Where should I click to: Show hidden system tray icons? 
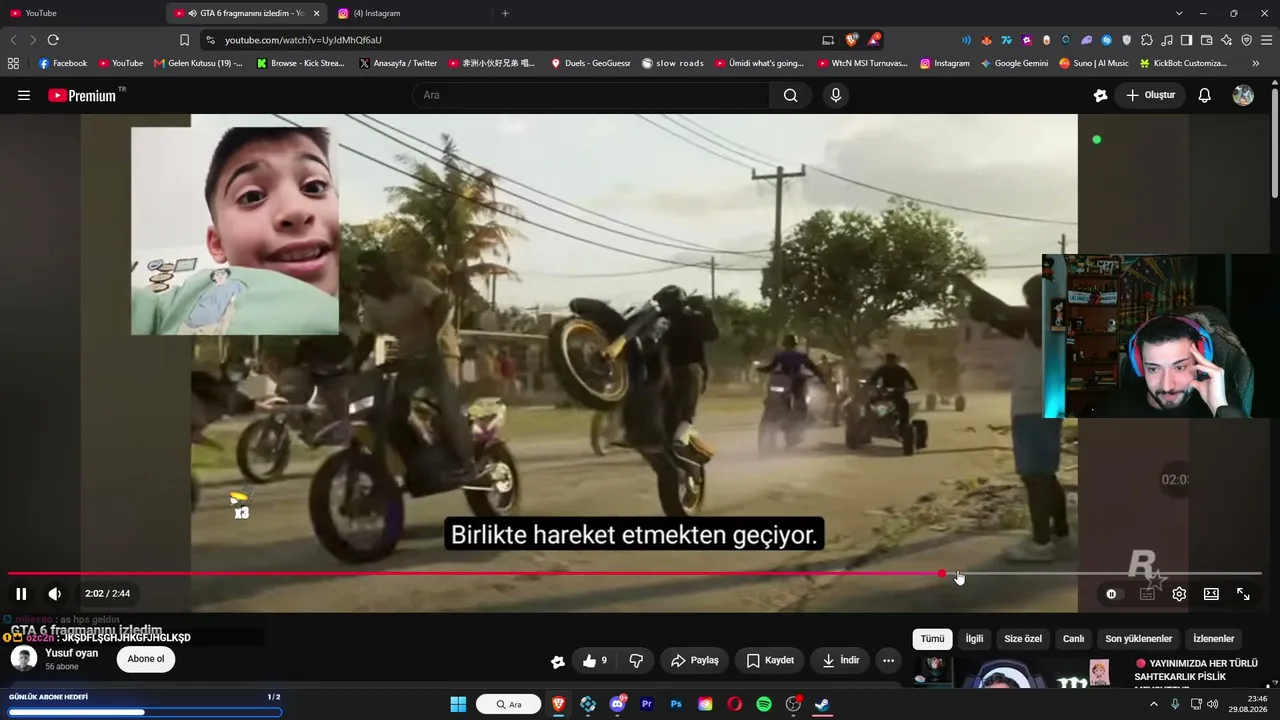coord(1153,704)
